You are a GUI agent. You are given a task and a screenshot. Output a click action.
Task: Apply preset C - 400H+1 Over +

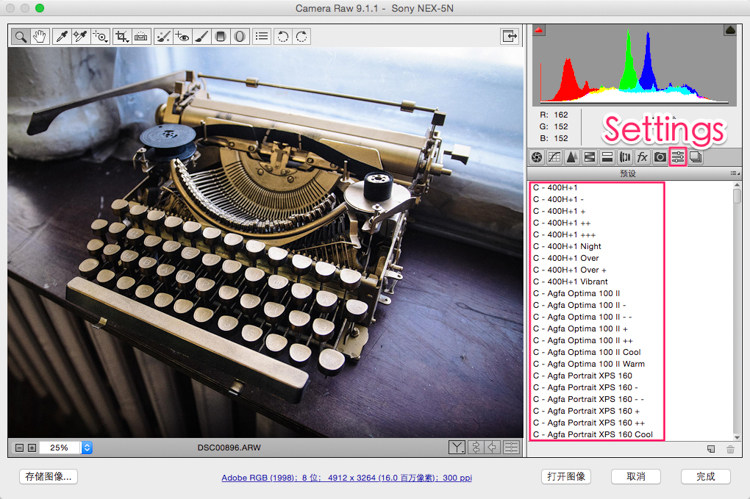coord(569,270)
